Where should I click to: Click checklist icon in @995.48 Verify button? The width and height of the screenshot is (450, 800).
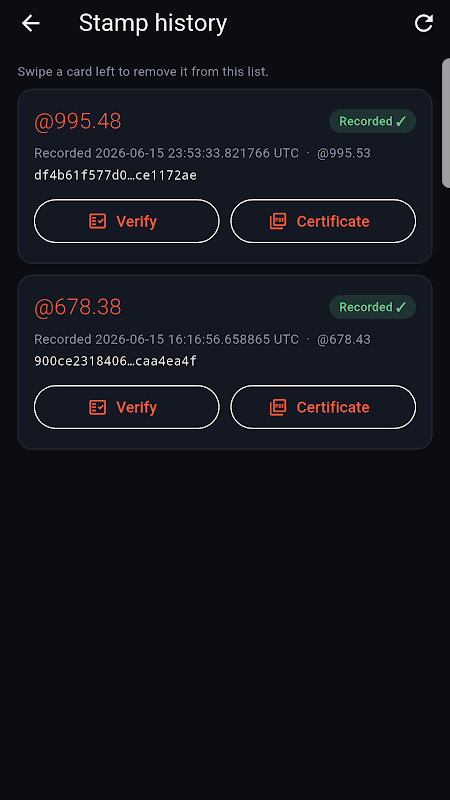click(97, 221)
